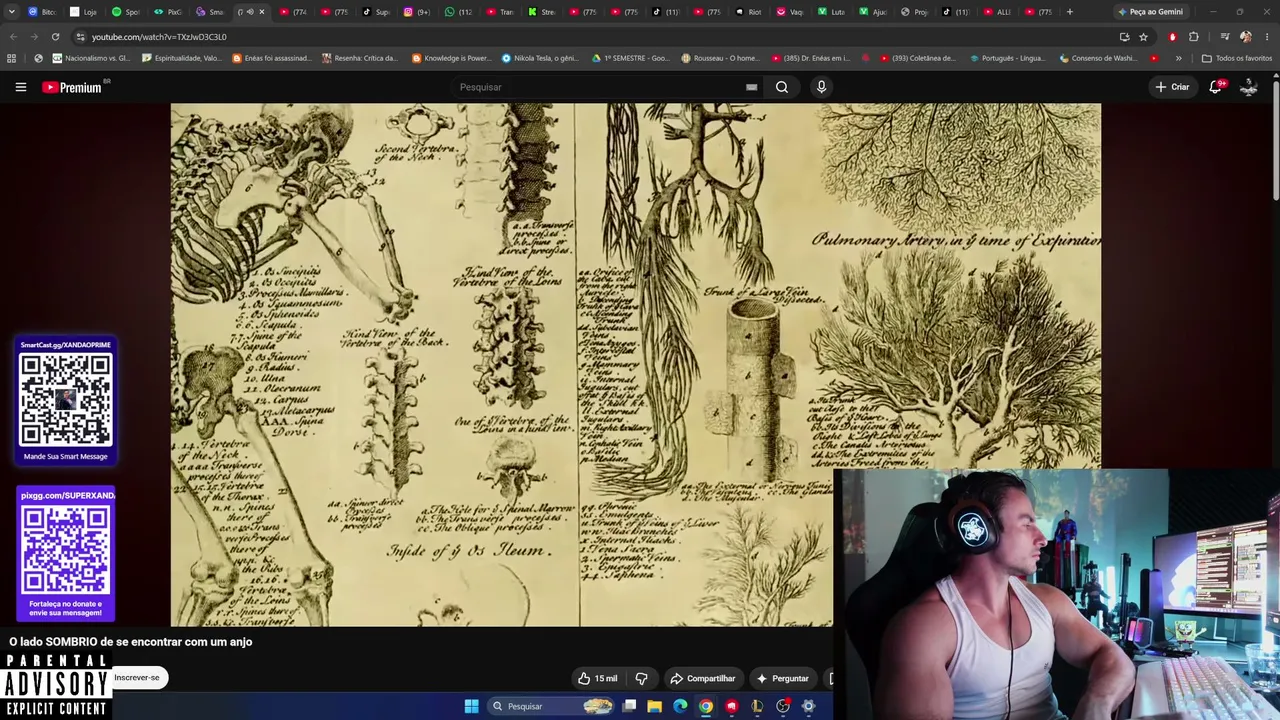The image size is (1280, 720).
Task: Click the Windows taskbar Pesquisar box
Action: point(551,706)
